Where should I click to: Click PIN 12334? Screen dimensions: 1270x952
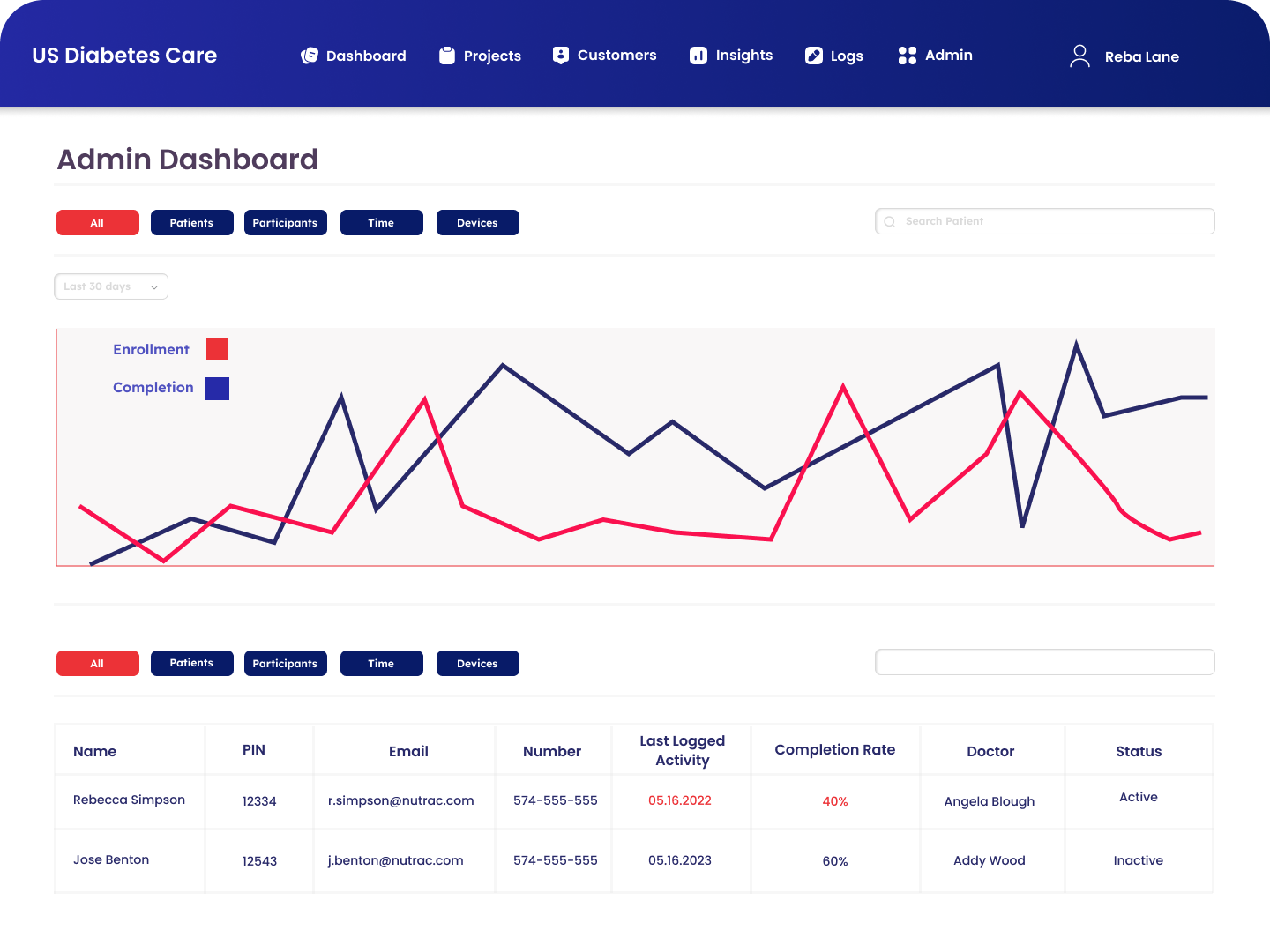click(x=259, y=801)
